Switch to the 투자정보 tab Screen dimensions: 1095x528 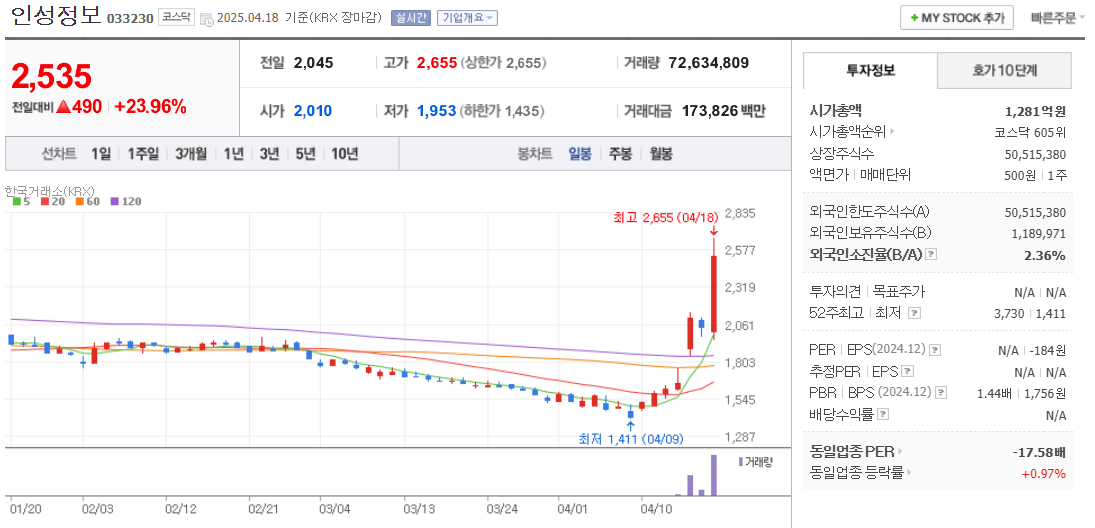click(870, 71)
